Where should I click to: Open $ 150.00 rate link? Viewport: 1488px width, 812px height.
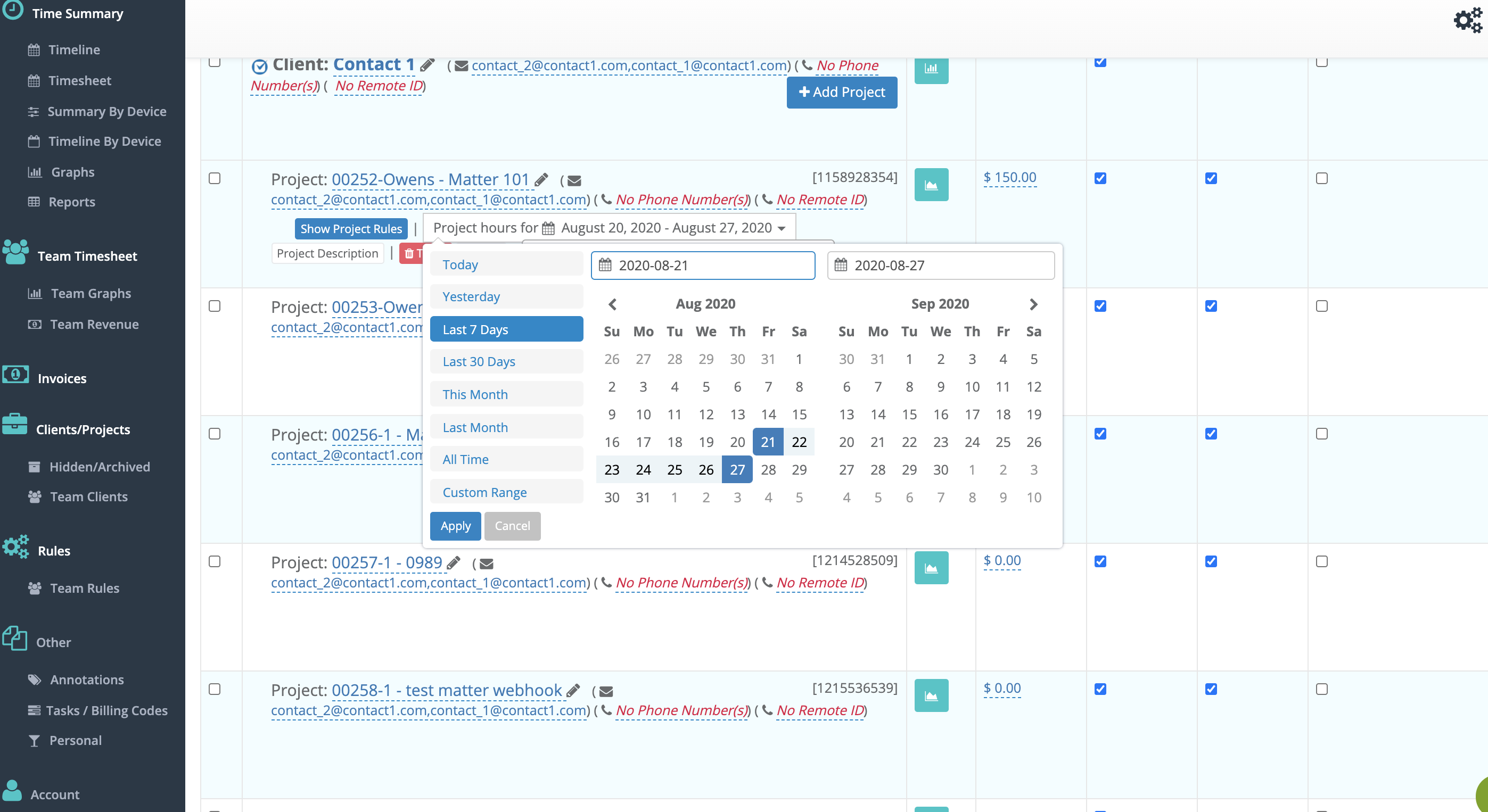click(1010, 177)
